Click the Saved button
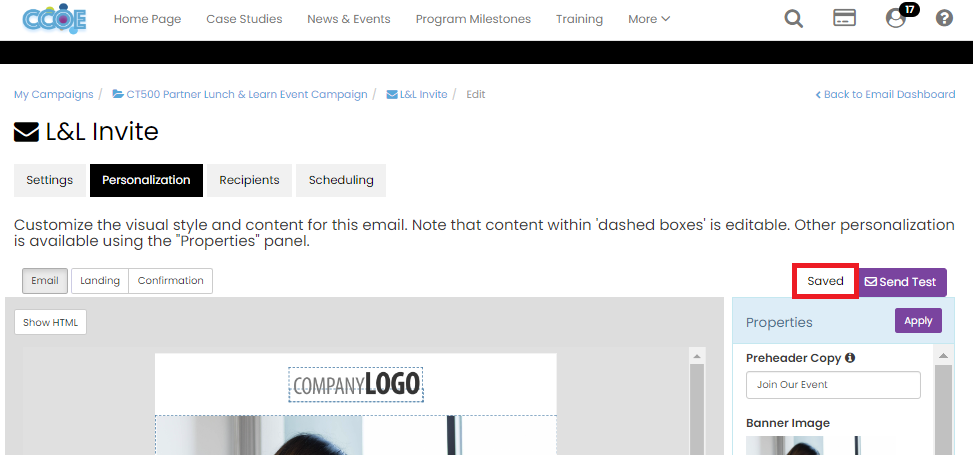Image resolution: width=973 pixels, height=455 pixels. click(825, 281)
